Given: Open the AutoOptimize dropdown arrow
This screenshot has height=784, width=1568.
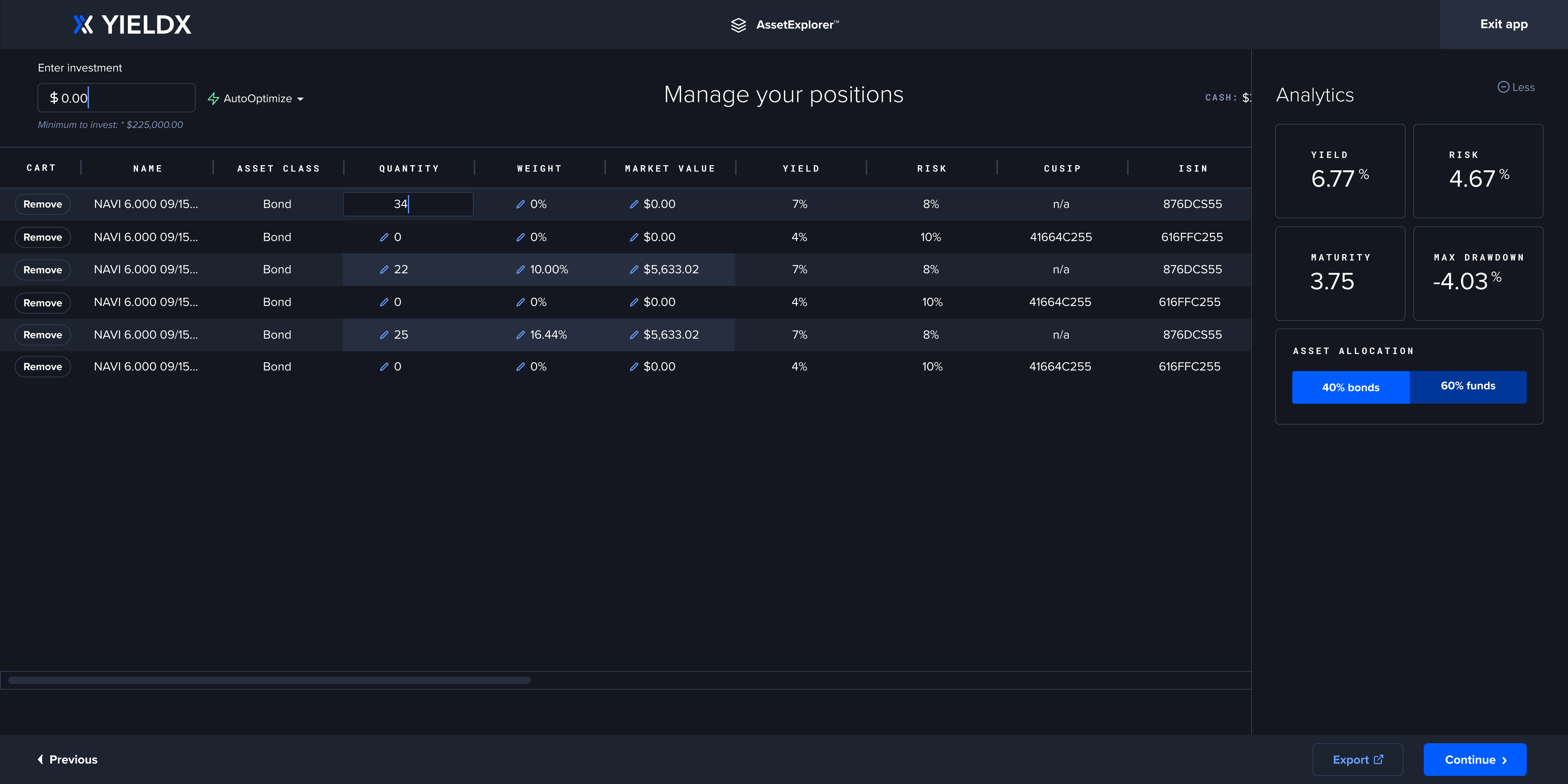Looking at the screenshot, I should pos(301,99).
